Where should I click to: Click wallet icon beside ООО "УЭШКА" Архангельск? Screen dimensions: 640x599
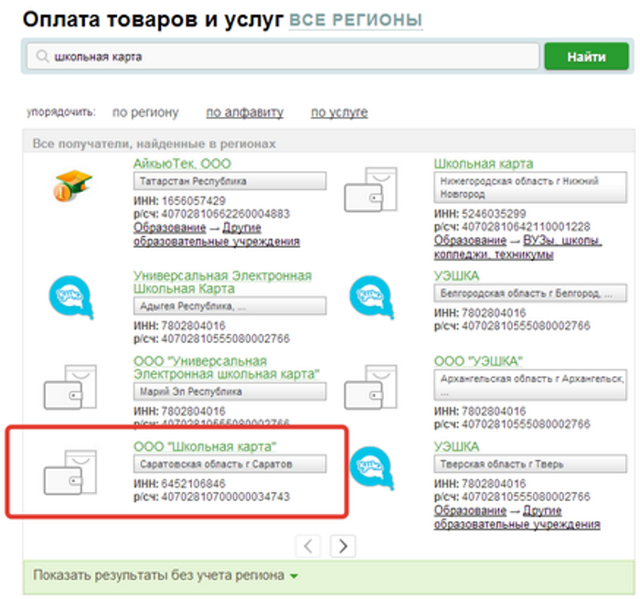[x=371, y=387]
